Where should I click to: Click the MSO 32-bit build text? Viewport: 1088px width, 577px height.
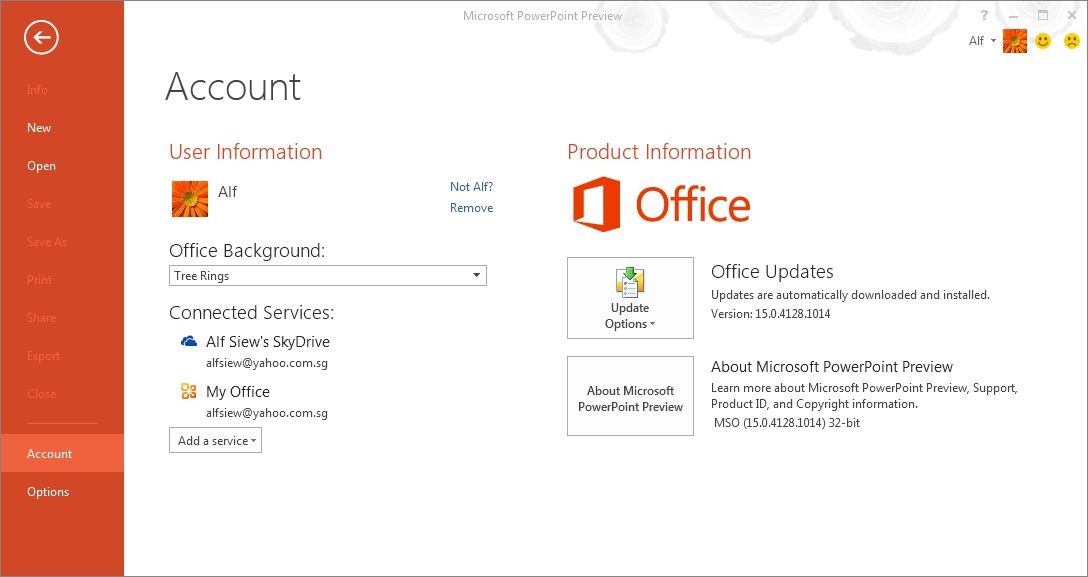tap(787, 422)
